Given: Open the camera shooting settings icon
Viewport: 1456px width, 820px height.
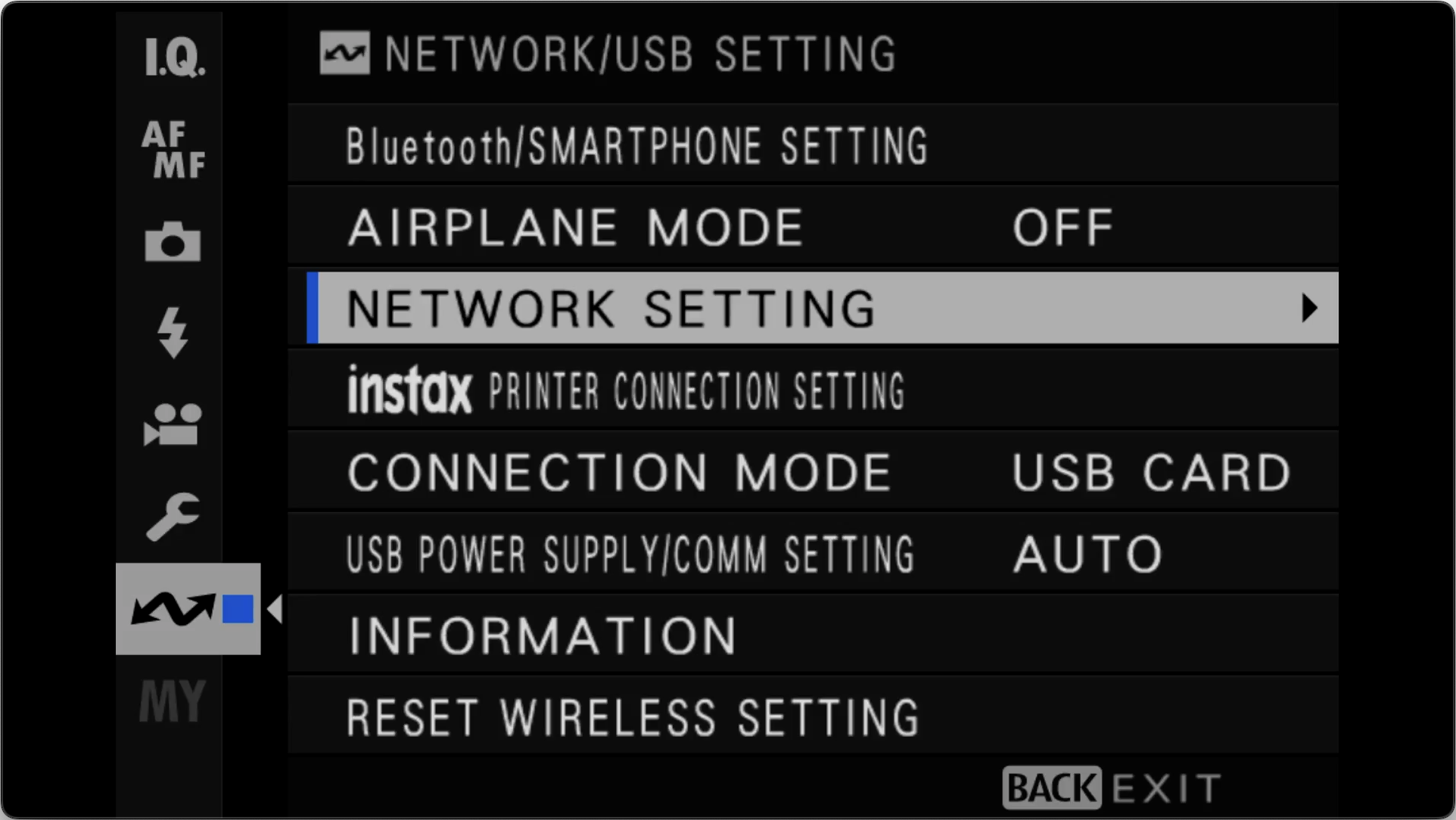Looking at the screenshot, I should (x=173, y=242).
